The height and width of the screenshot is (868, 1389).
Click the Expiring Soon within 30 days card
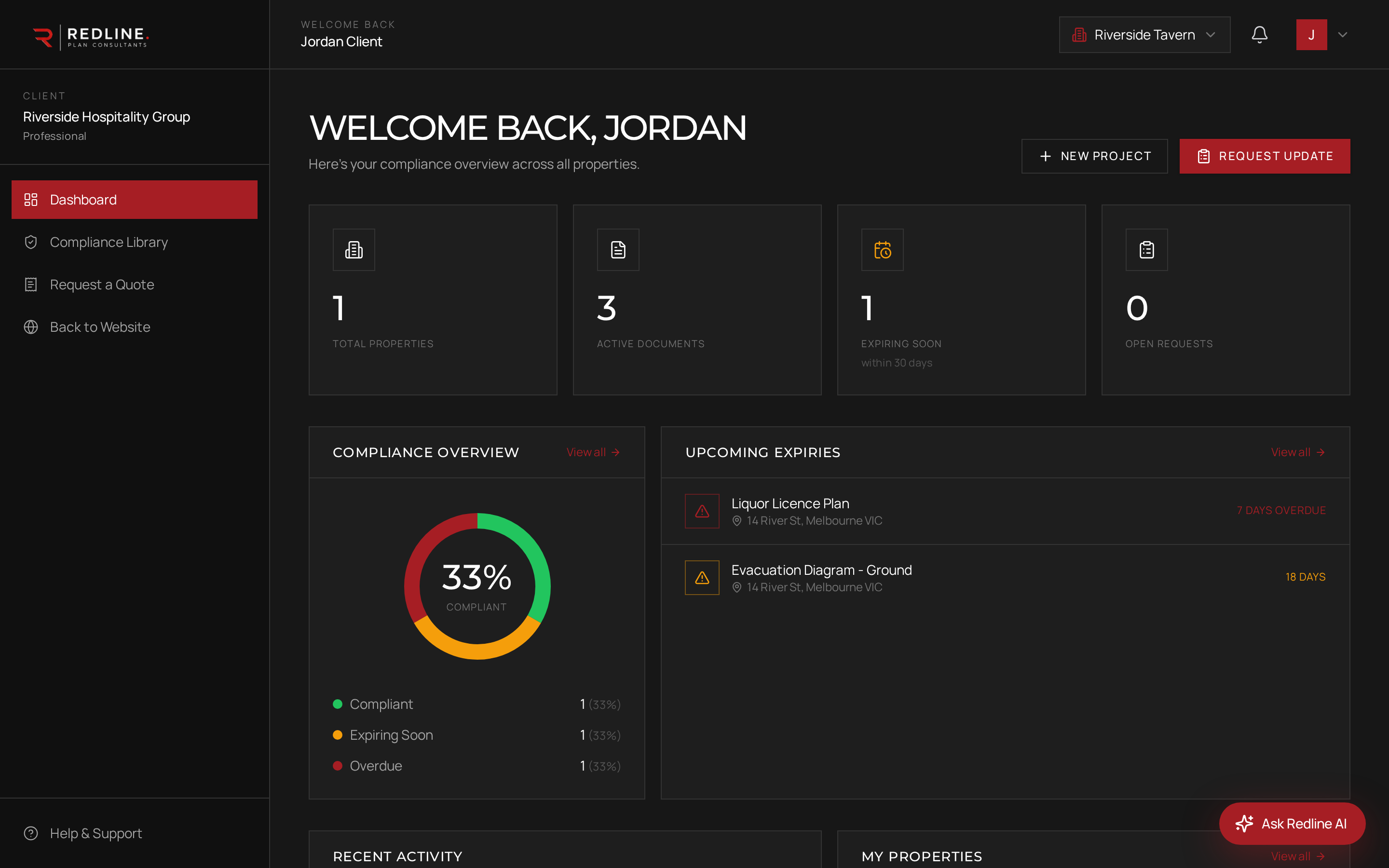tap(961, 299)
